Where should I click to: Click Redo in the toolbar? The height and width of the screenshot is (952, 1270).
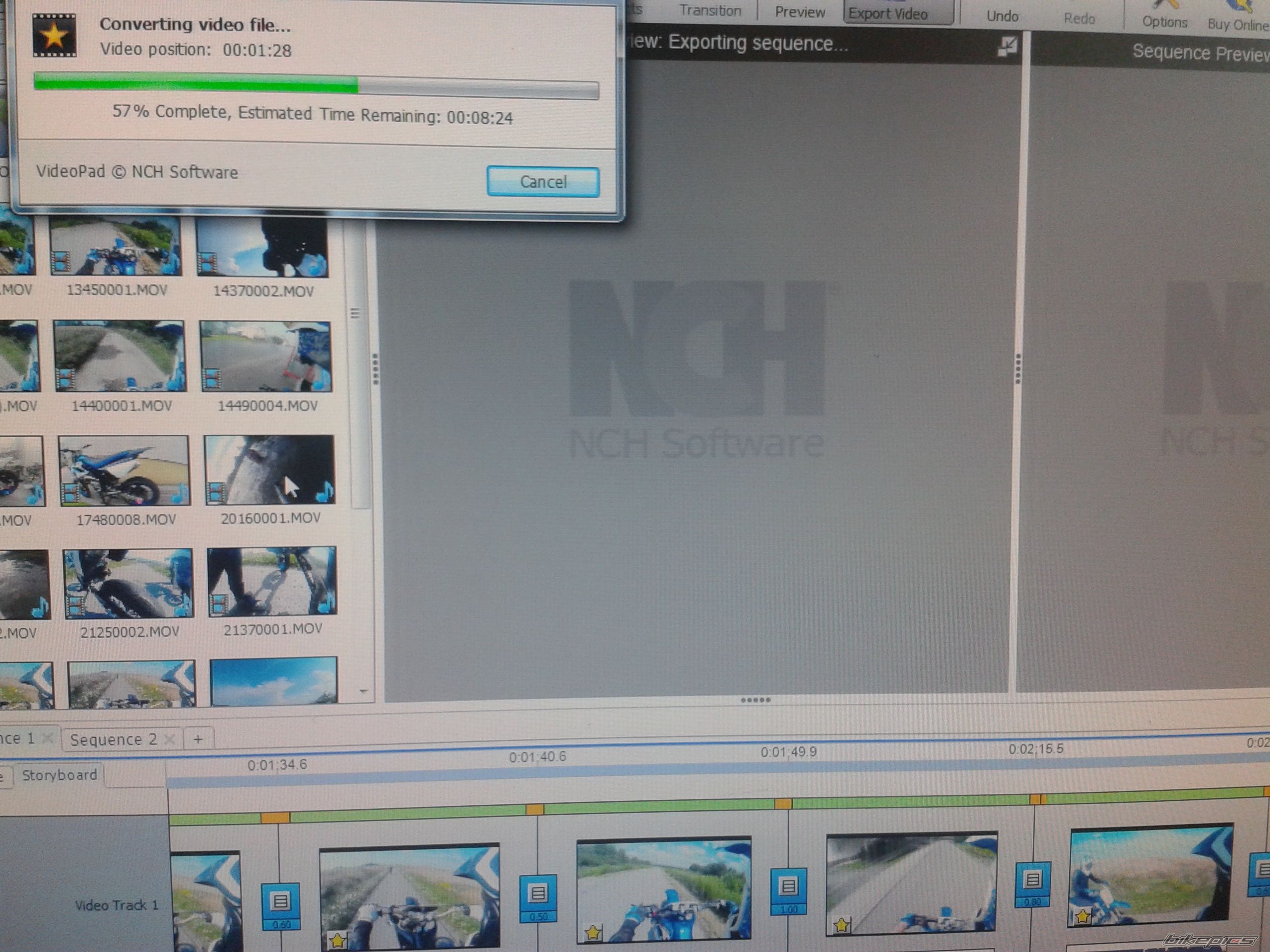click(1079, 18)
